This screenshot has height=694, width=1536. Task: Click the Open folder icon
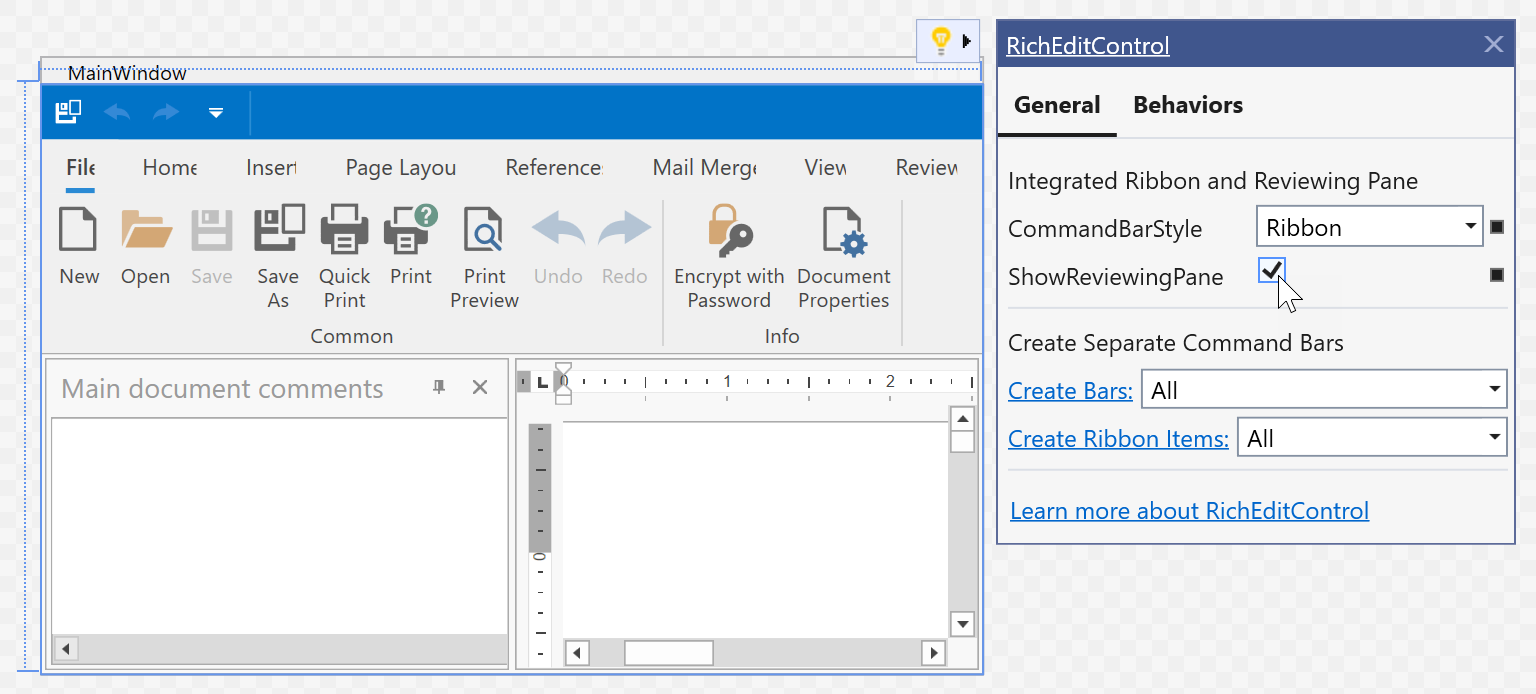point(146,229)
